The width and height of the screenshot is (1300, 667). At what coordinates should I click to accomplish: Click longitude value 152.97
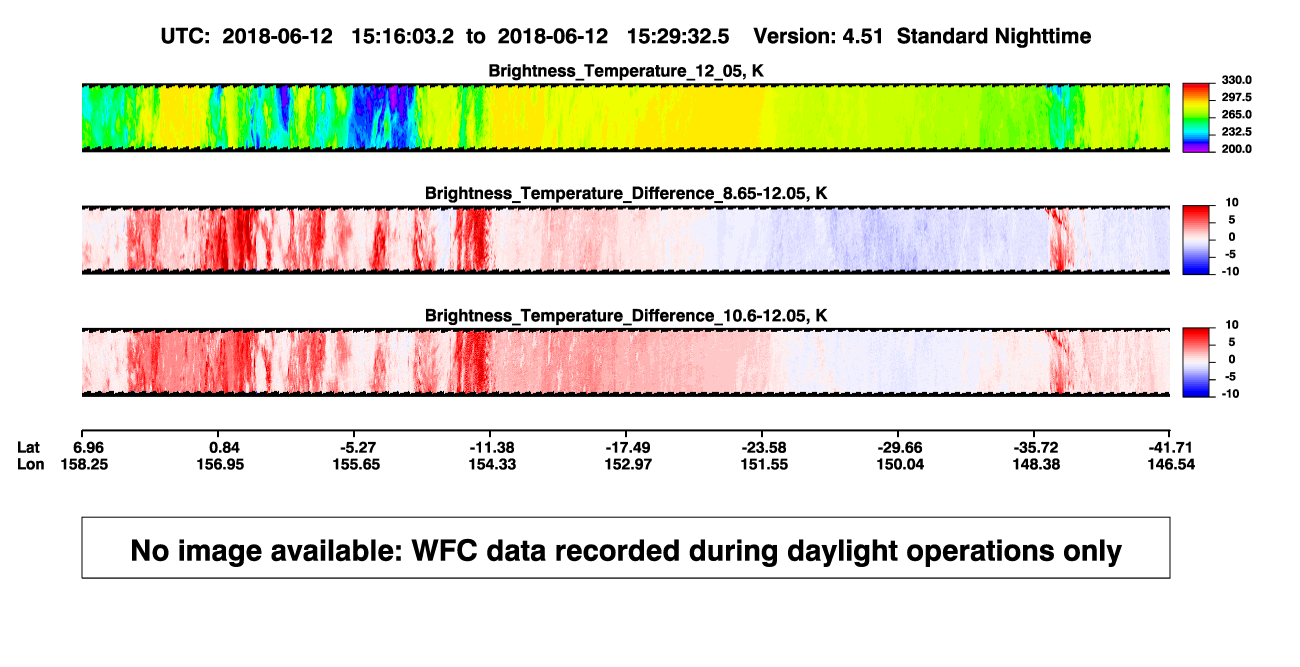(x=628, y=464)
